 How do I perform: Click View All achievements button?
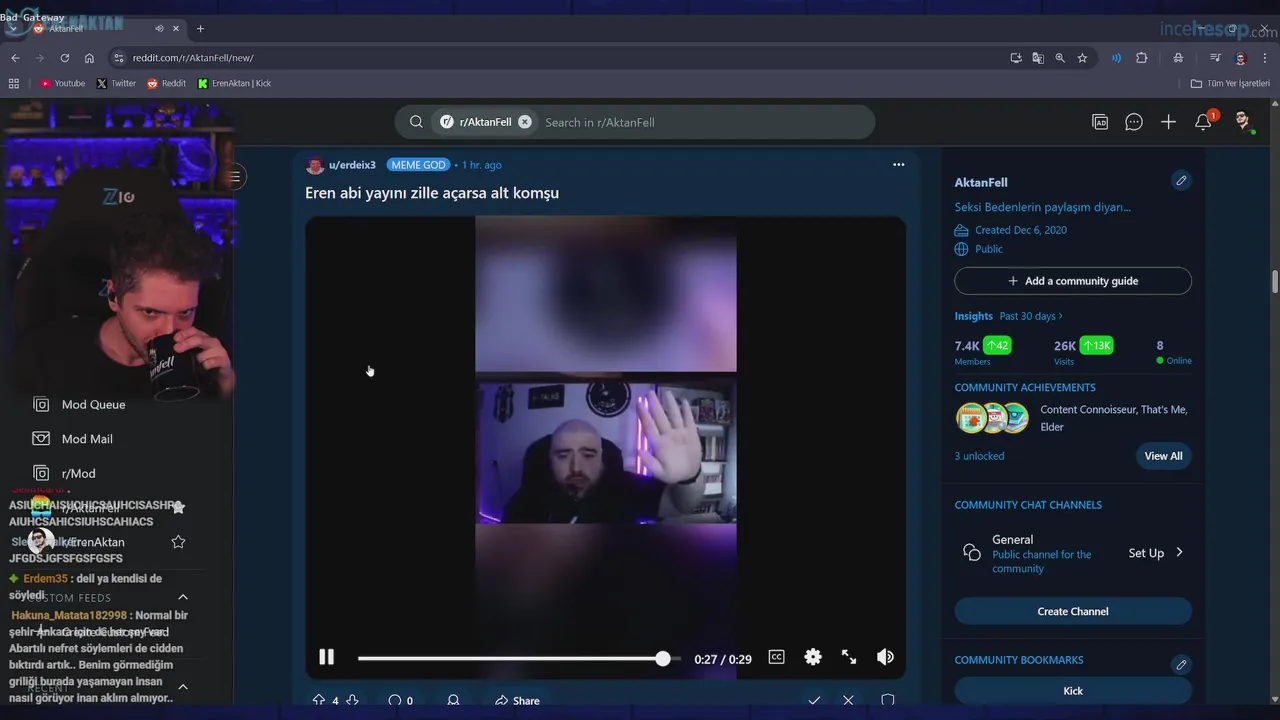pyautogui.click(x=1163, y=456)
